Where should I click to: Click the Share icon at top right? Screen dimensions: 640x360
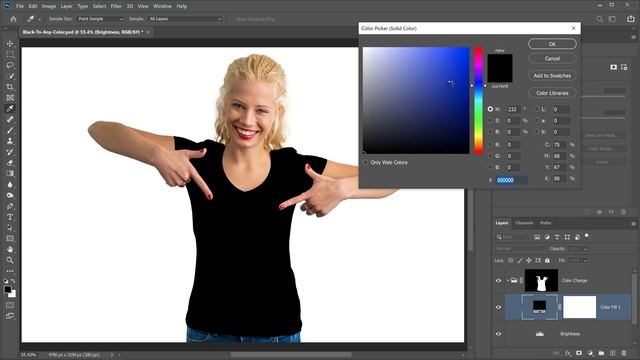(x=631, y=19)
